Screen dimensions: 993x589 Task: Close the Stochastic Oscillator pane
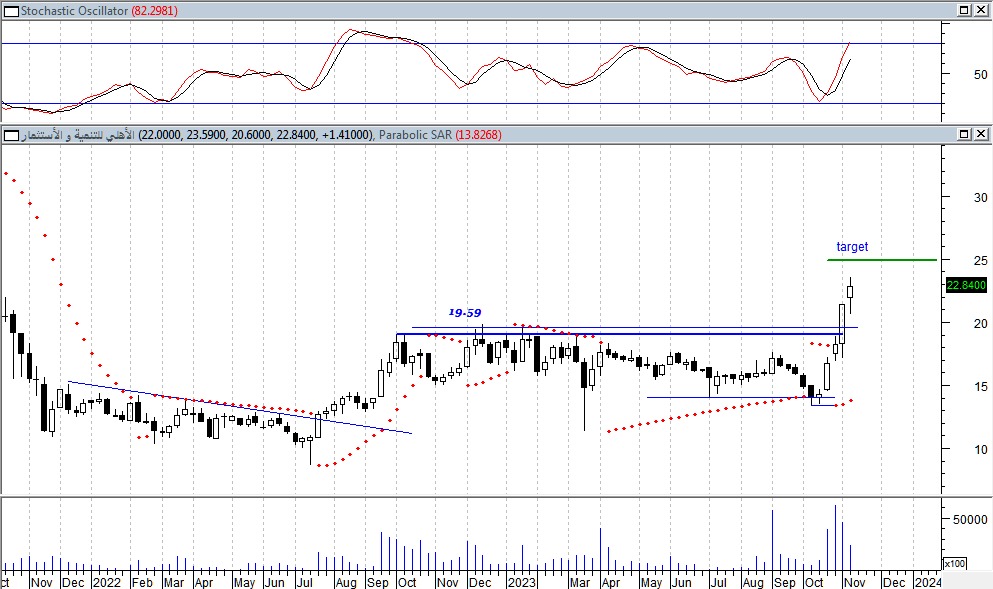(x=982, y=9)
